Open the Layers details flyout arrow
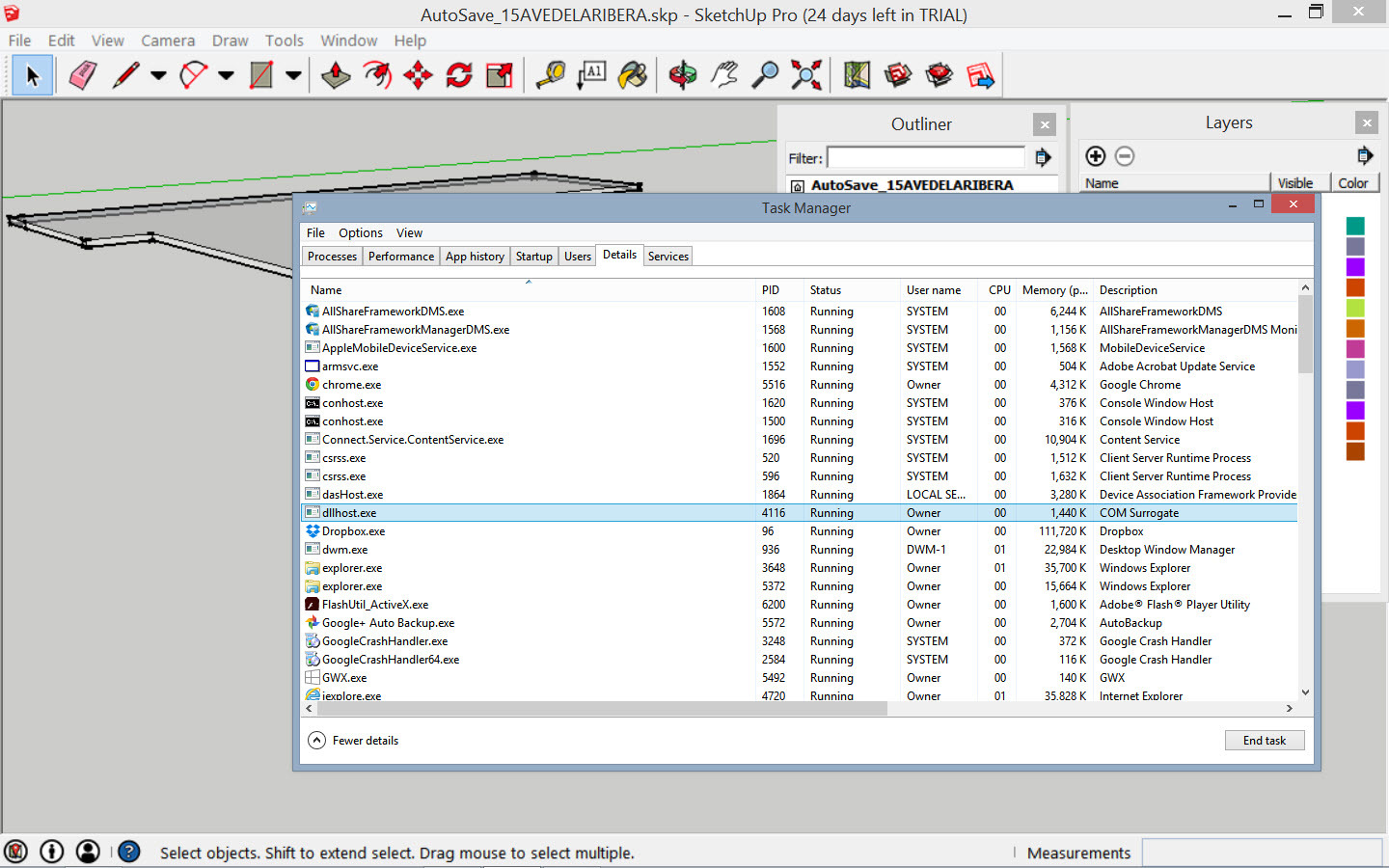 [x=1365, y=155]
